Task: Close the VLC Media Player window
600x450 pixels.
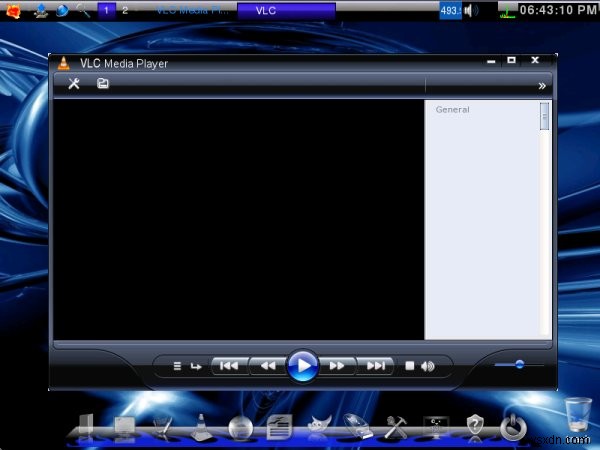Action: click(535, 60)
